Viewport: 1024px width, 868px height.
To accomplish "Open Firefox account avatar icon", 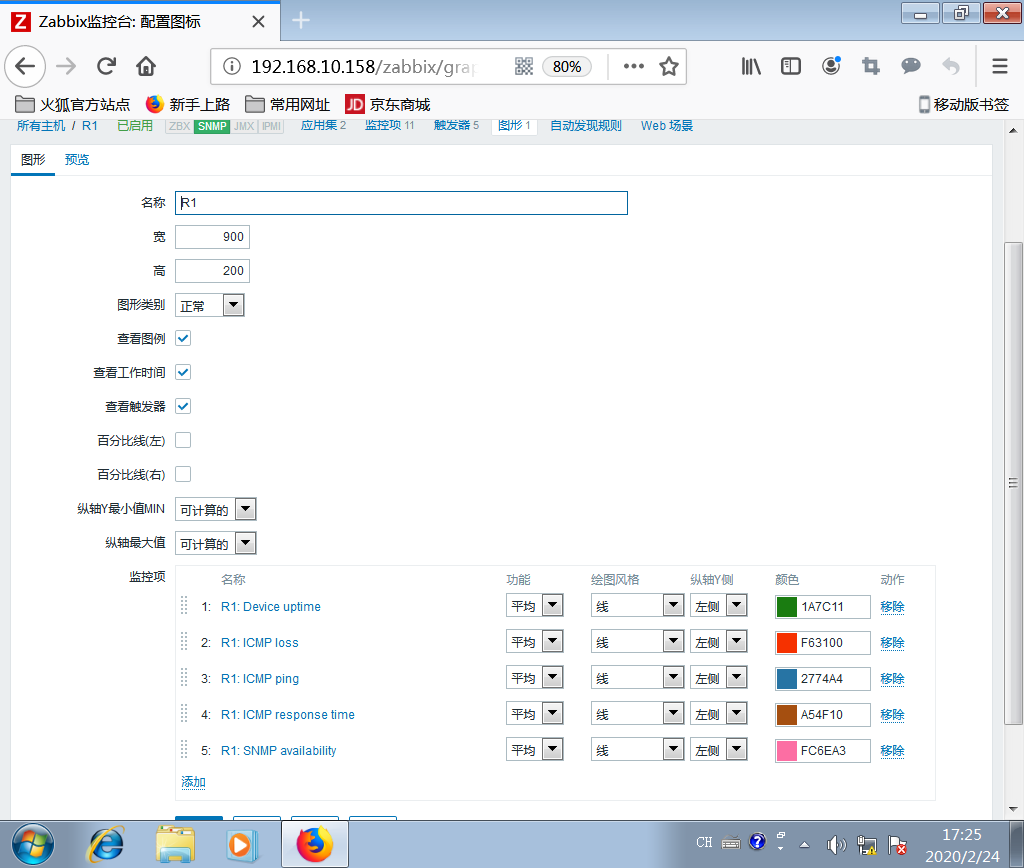I will [x=831, y=66].
